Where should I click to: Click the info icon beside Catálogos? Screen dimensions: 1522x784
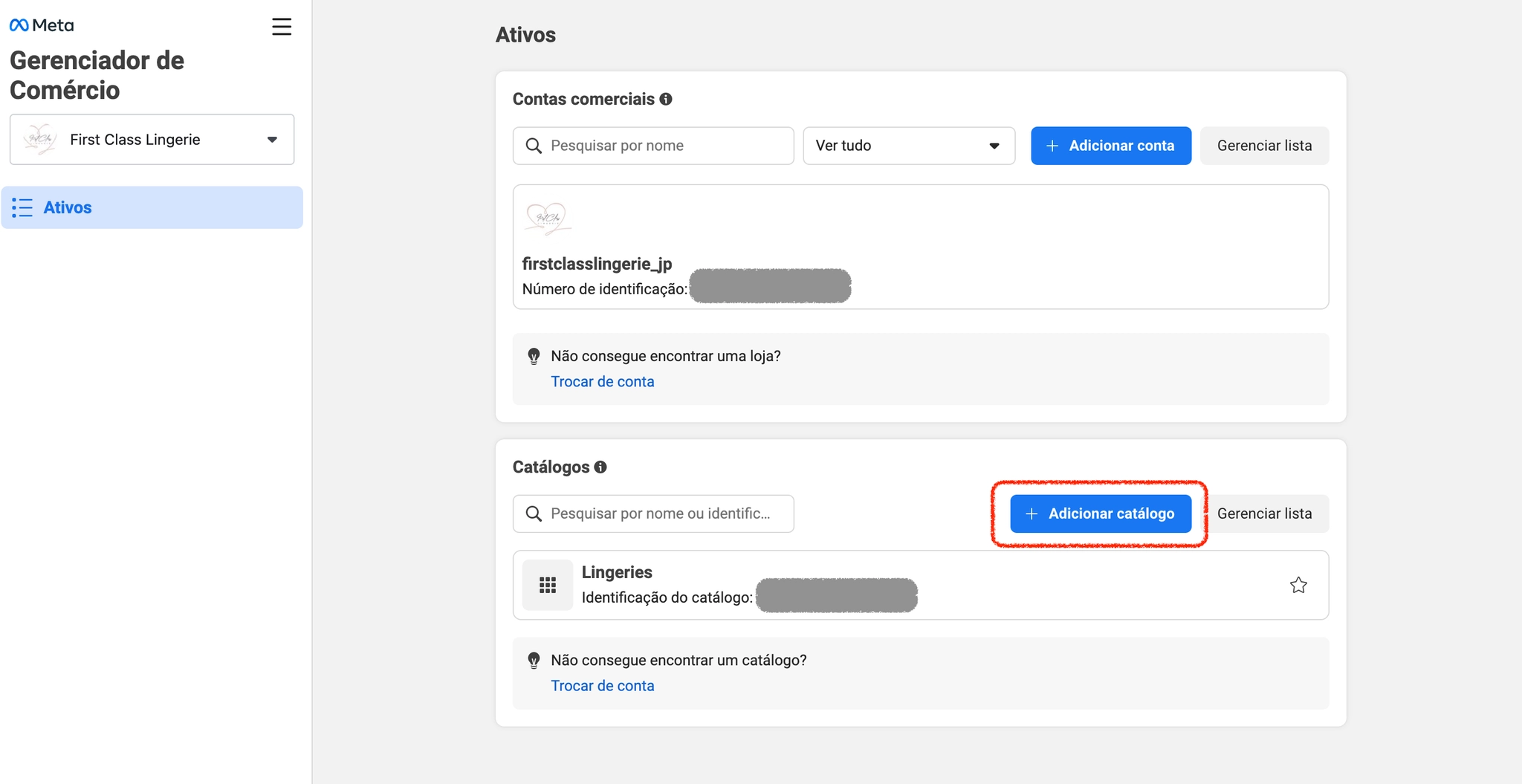click(x=600, y=467)
